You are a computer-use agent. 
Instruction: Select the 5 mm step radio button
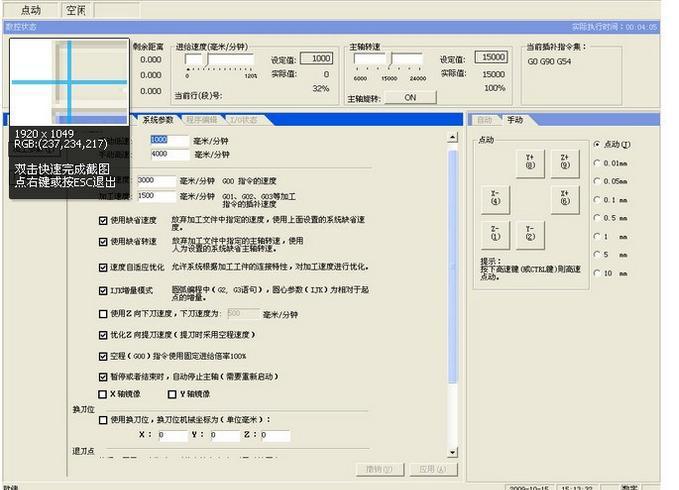[x=597, y=255]
